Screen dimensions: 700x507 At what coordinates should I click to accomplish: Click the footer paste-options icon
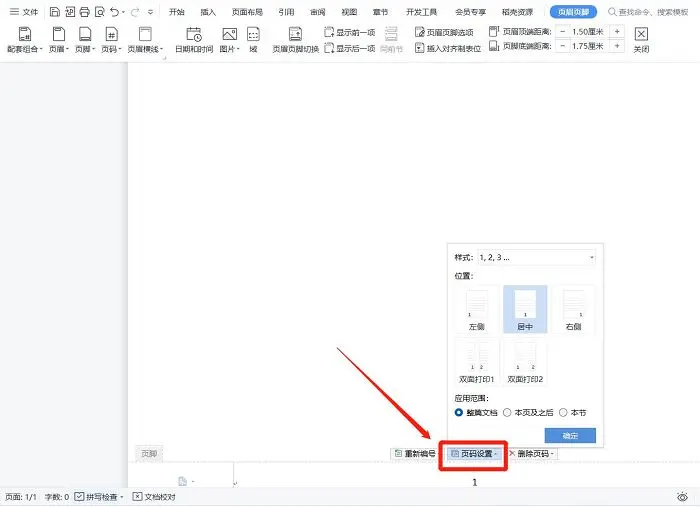[x=183, y=481]
